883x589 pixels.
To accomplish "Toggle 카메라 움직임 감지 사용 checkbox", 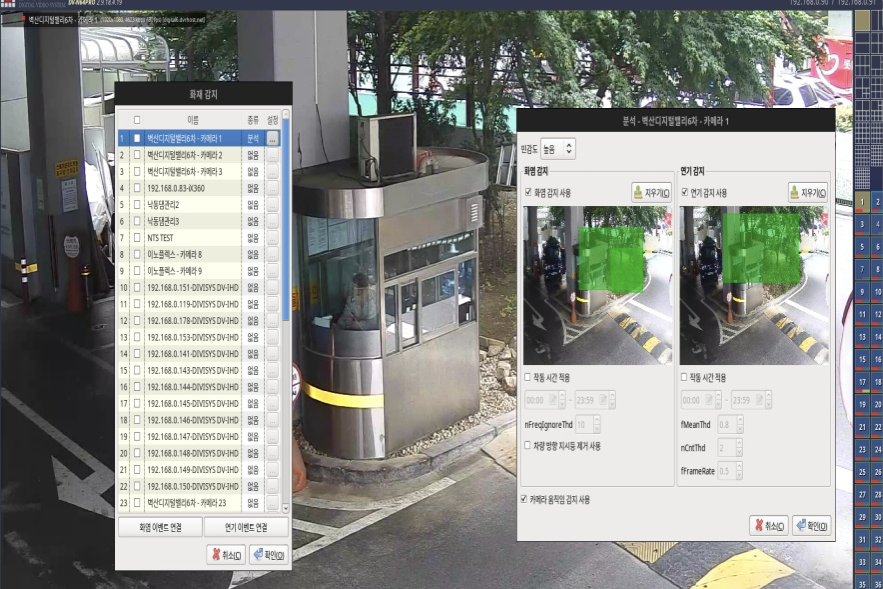I will 524,499.
